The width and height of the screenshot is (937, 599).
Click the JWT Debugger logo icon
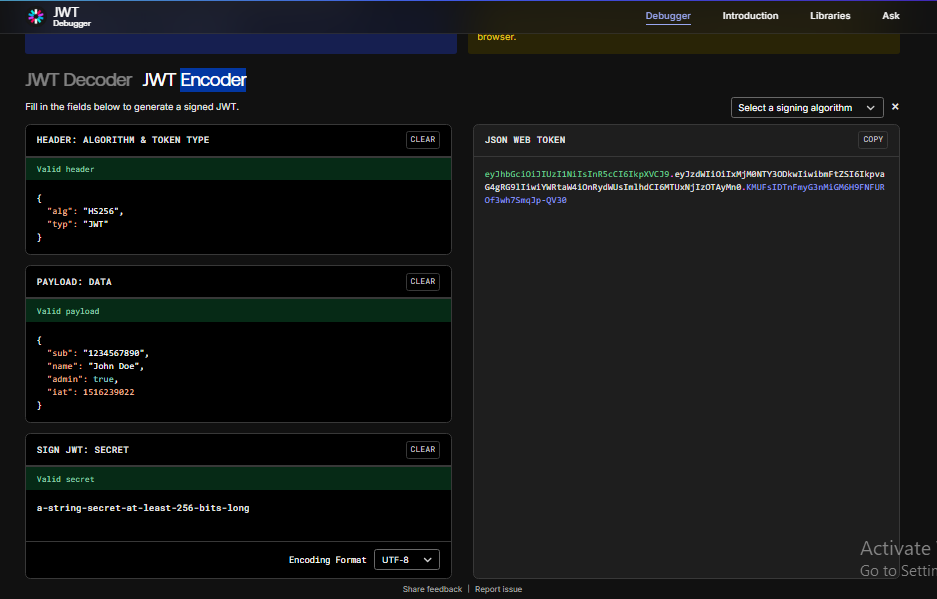tap(36, 16)
